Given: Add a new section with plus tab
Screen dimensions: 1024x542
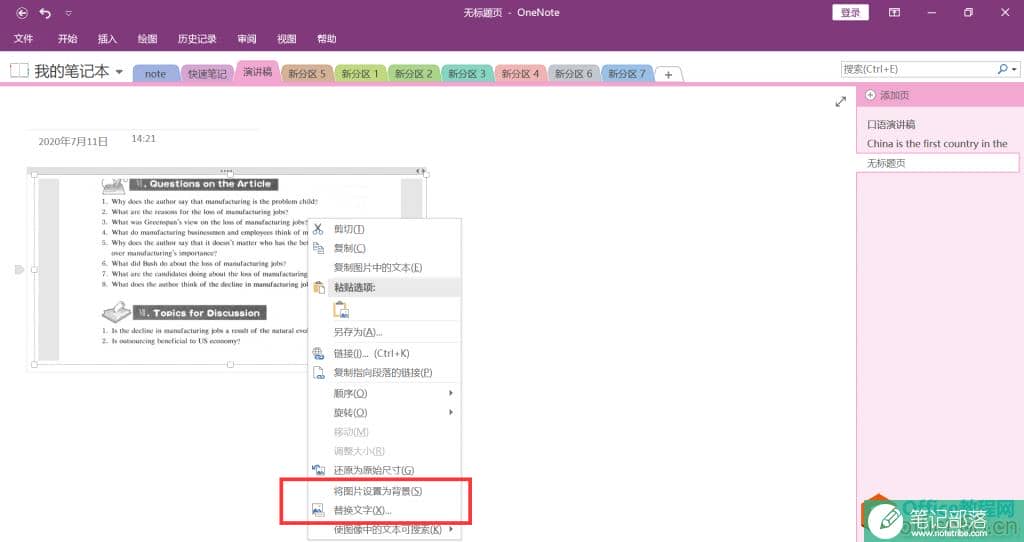Looking at the screenshot, I should (668, 74).
